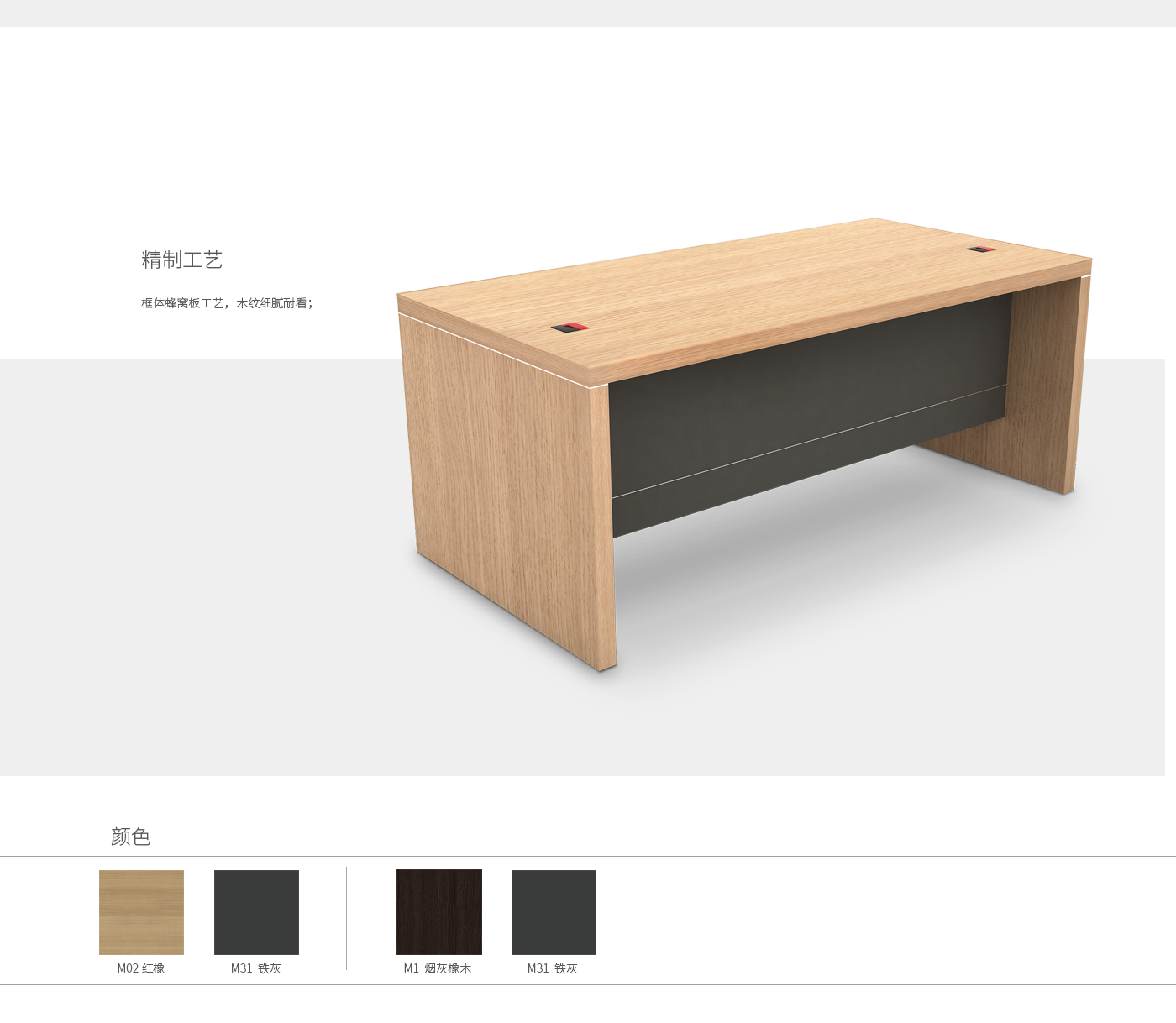
Task: Click the red cable grommet near the desk's far corner
Action: 981,249
